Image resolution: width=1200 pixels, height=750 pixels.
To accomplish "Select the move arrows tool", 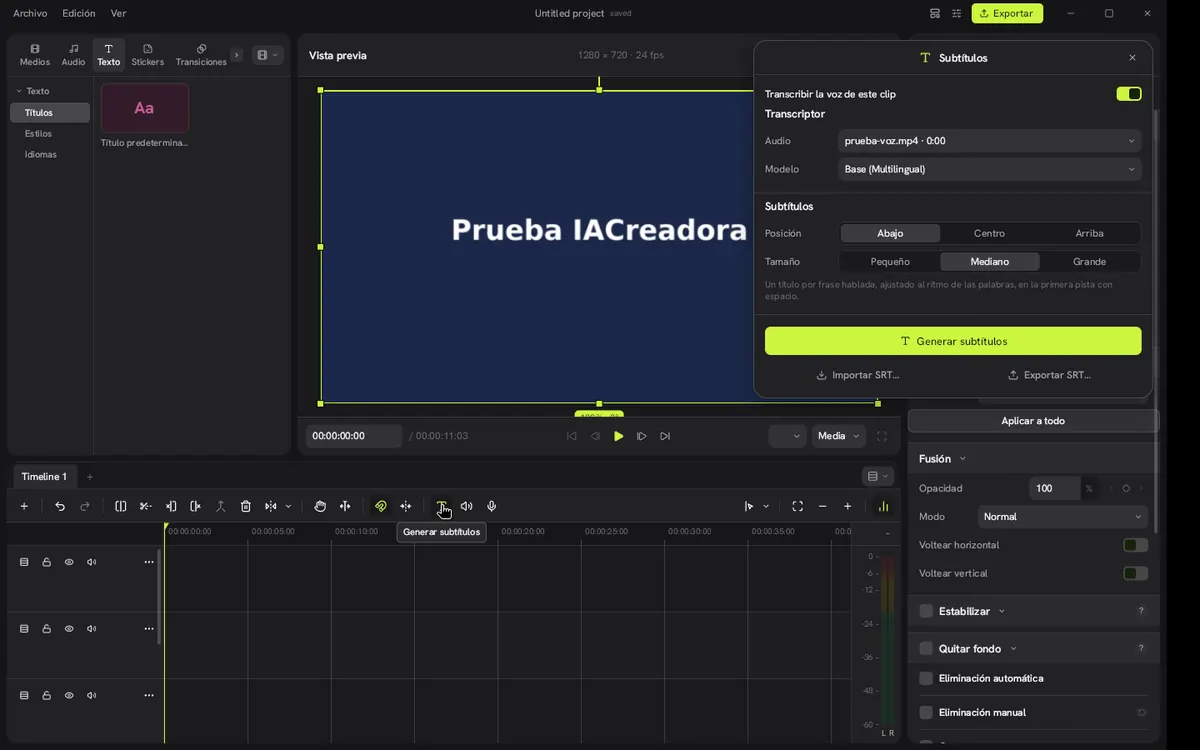I will click(345, 506).
